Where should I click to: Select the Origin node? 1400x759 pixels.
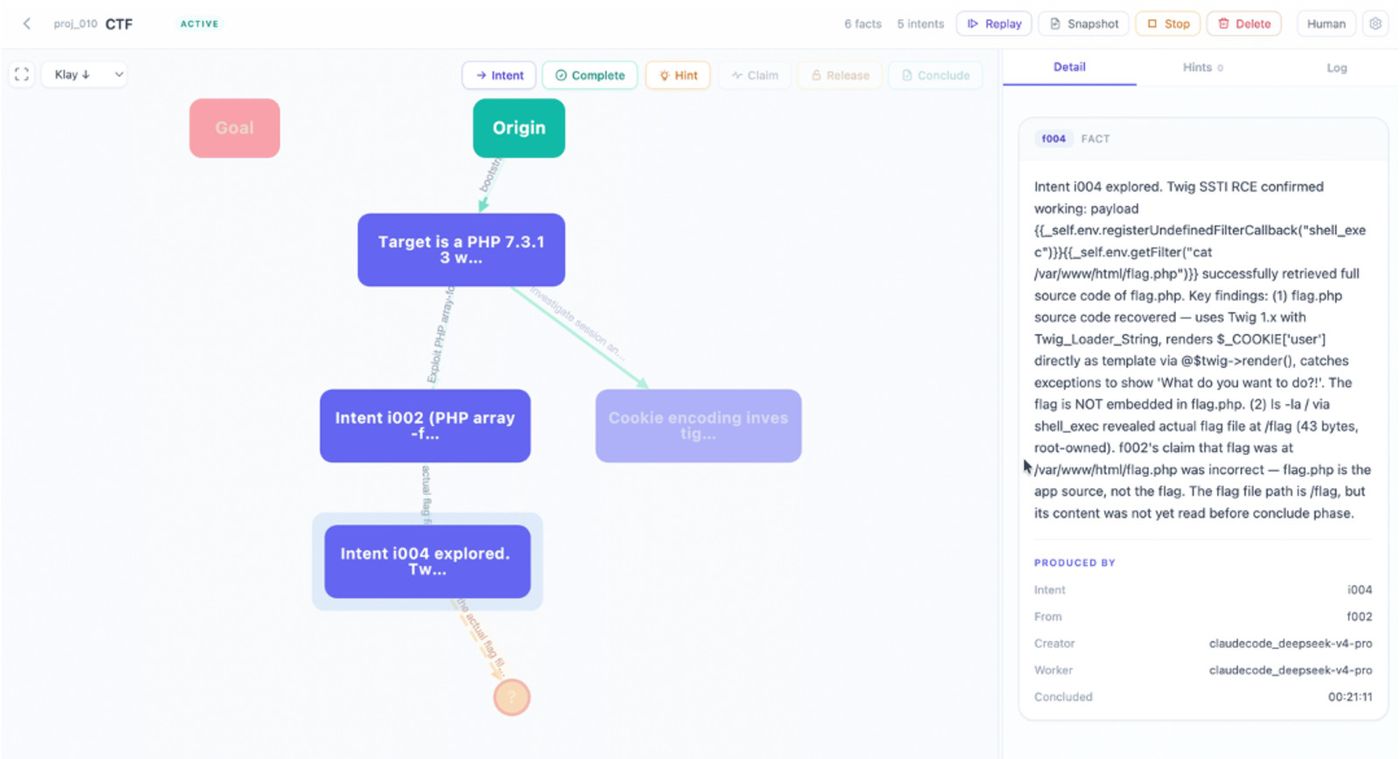(x=519, y=128)
